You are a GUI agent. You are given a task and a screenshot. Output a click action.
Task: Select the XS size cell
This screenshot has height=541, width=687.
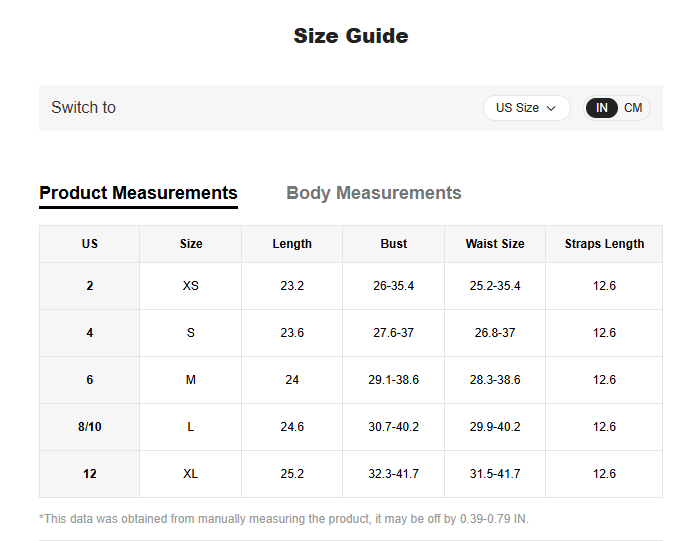coord(191,286)
